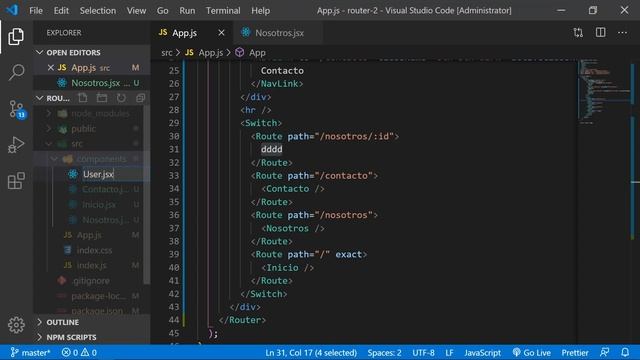Click src in the breadcrumb
Image resolution: width=640 pixels, height=360 pixels.
point(167,53)
